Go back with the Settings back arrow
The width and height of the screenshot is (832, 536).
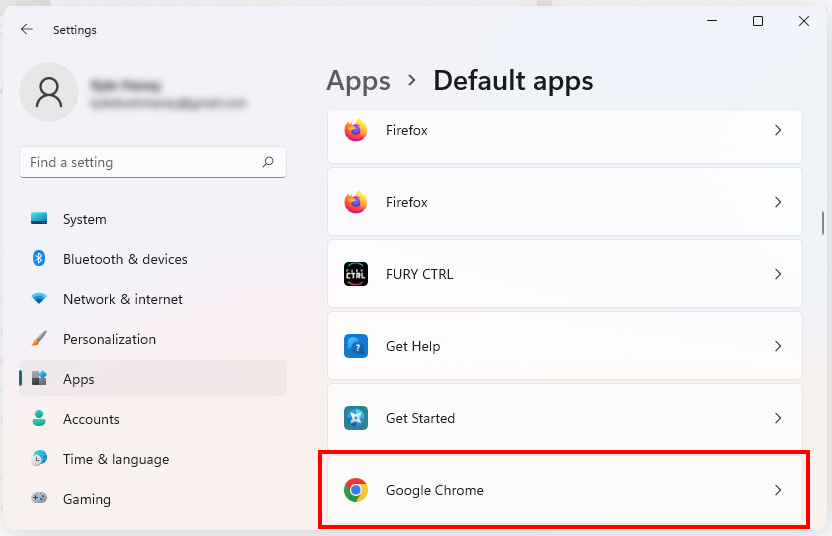27,29
